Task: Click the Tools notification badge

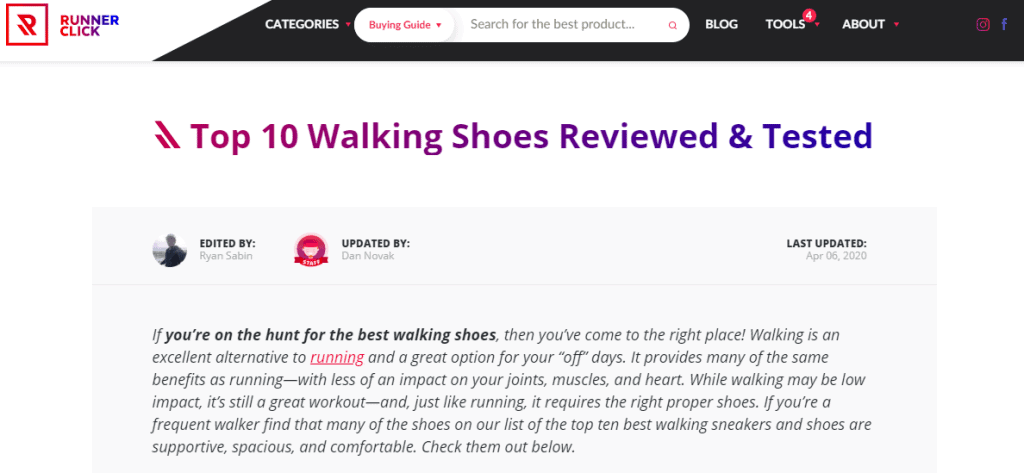Action: pos(808,15)
